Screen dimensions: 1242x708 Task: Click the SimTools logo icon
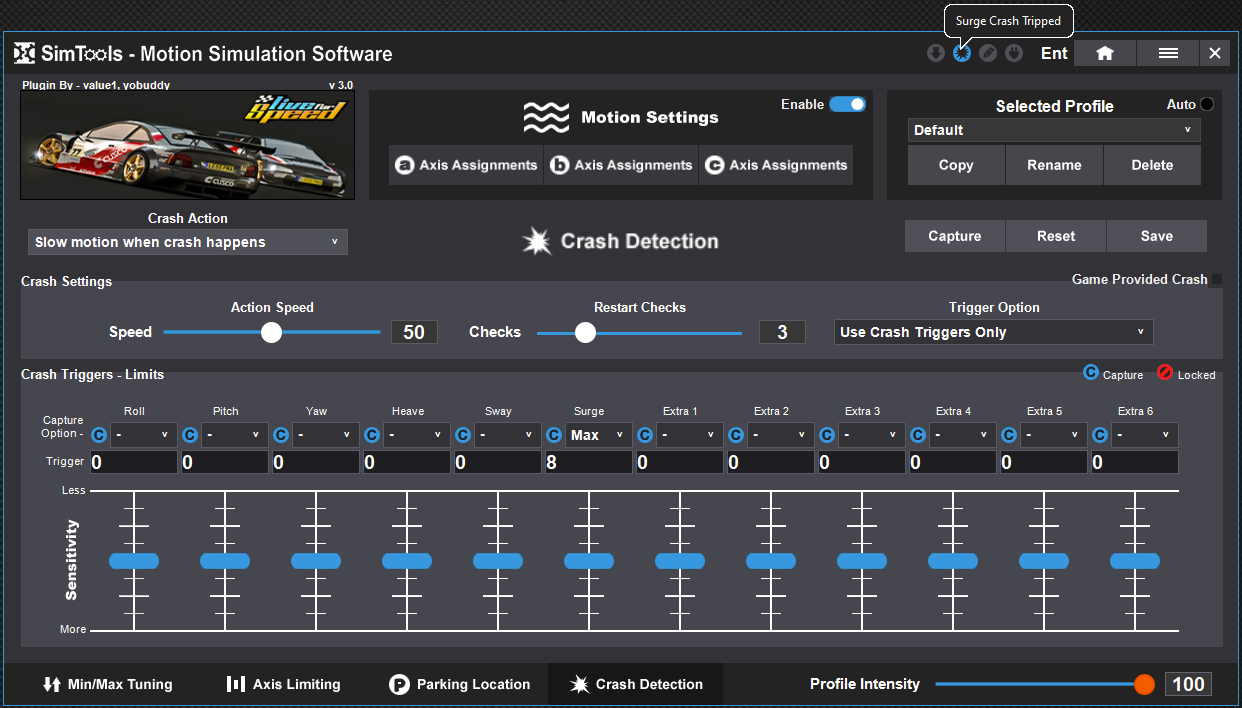click(x=25, y=53)
